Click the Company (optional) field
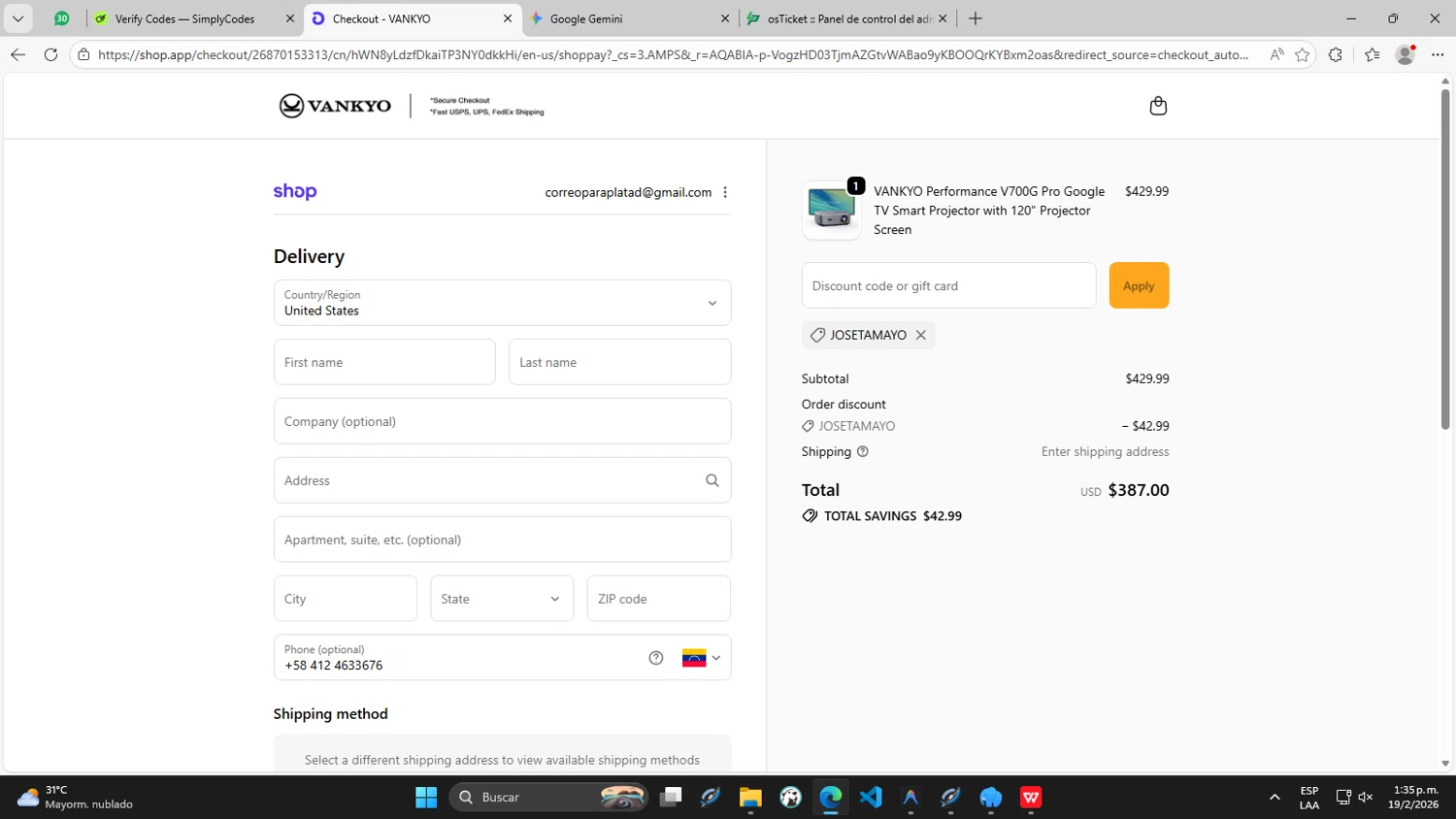Screen dimensions: 1456x819 [x=502, y=421]
